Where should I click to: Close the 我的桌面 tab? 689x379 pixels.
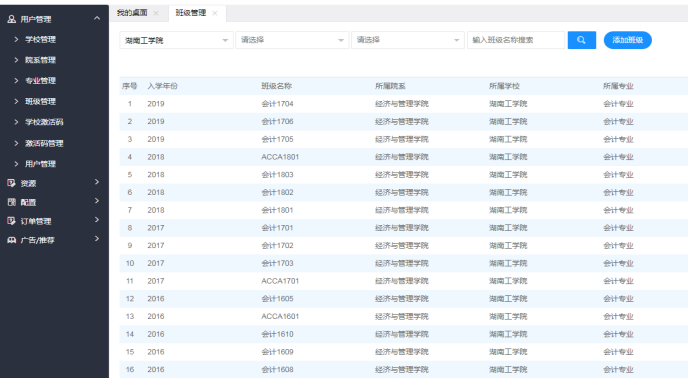click(x=156, y=13)
